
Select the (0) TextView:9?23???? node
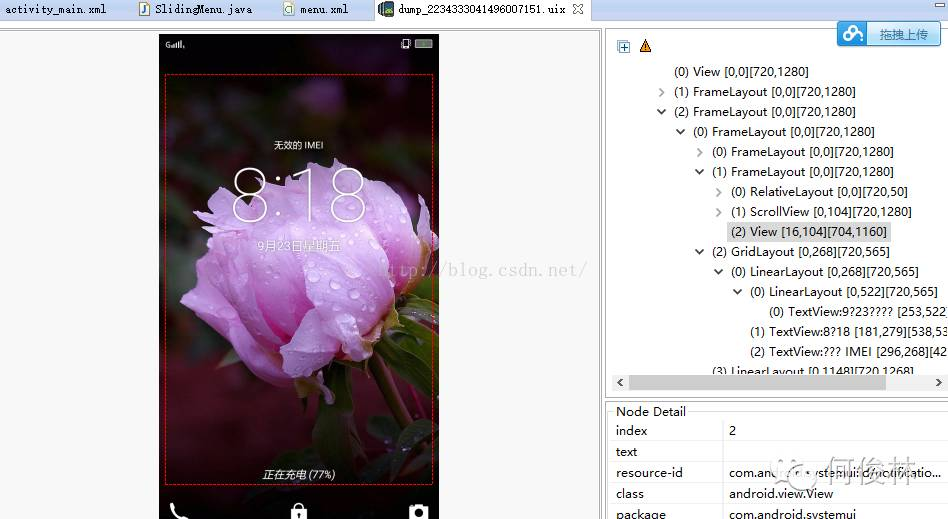coord(857,312)
